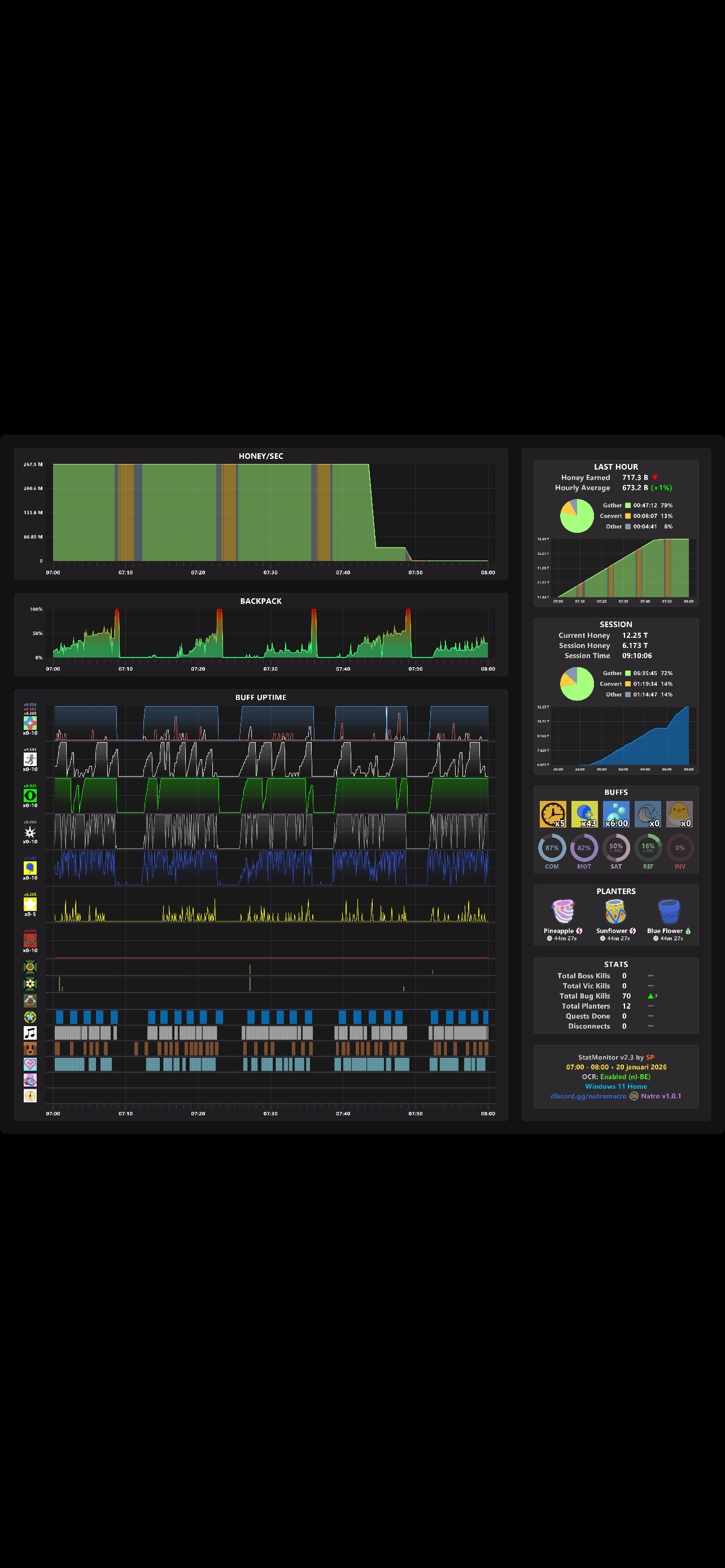The width and height of the screenshot is (725, 1568).
Task: Click the pink heart buff row icon
Action: (30, 1064)
